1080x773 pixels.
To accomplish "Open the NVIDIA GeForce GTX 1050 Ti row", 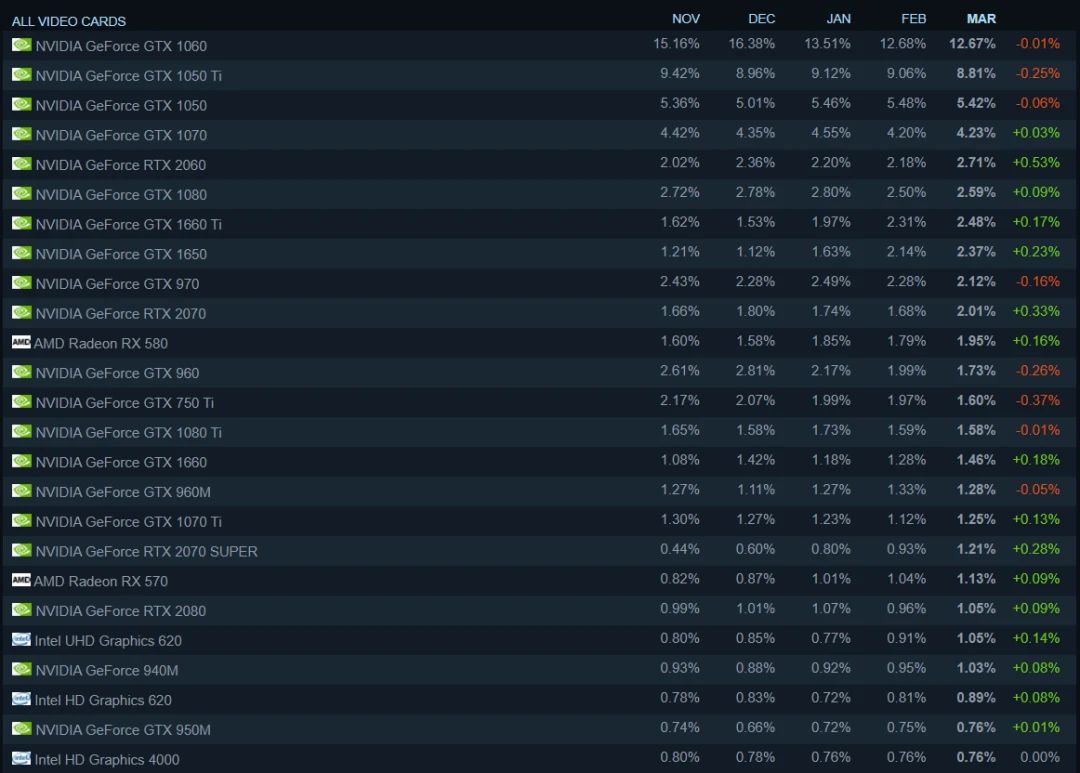I will 540,75.
